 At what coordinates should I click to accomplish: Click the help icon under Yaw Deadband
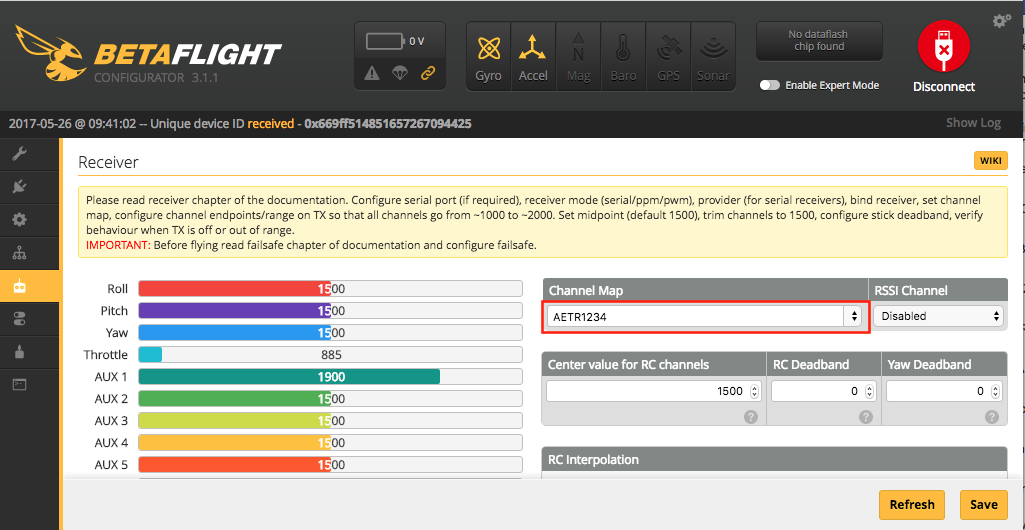tap(992, 417)
